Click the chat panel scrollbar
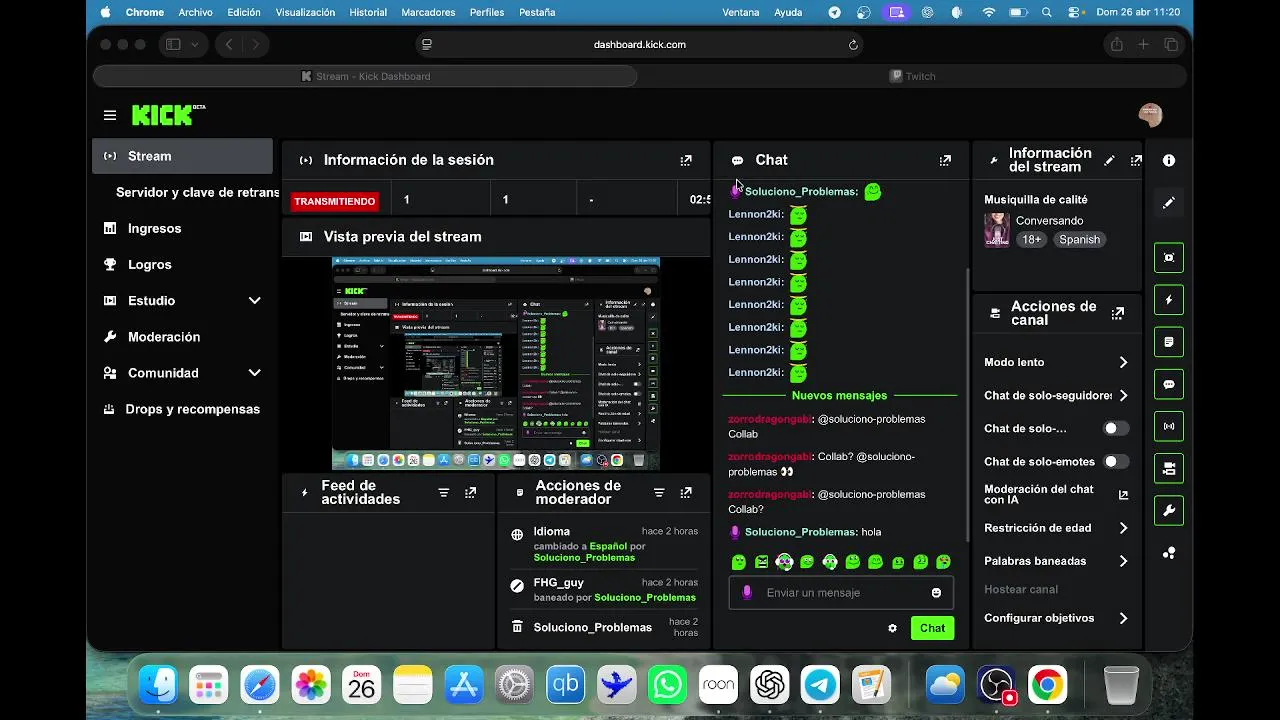This screenshot has width=1280, height=720. pos(967,405)
